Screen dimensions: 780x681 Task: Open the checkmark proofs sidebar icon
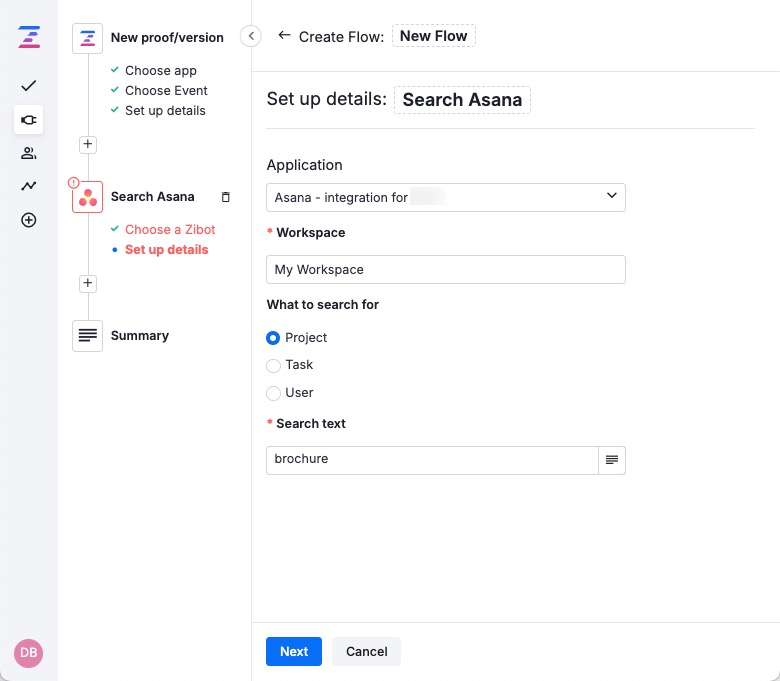[29, 86]
